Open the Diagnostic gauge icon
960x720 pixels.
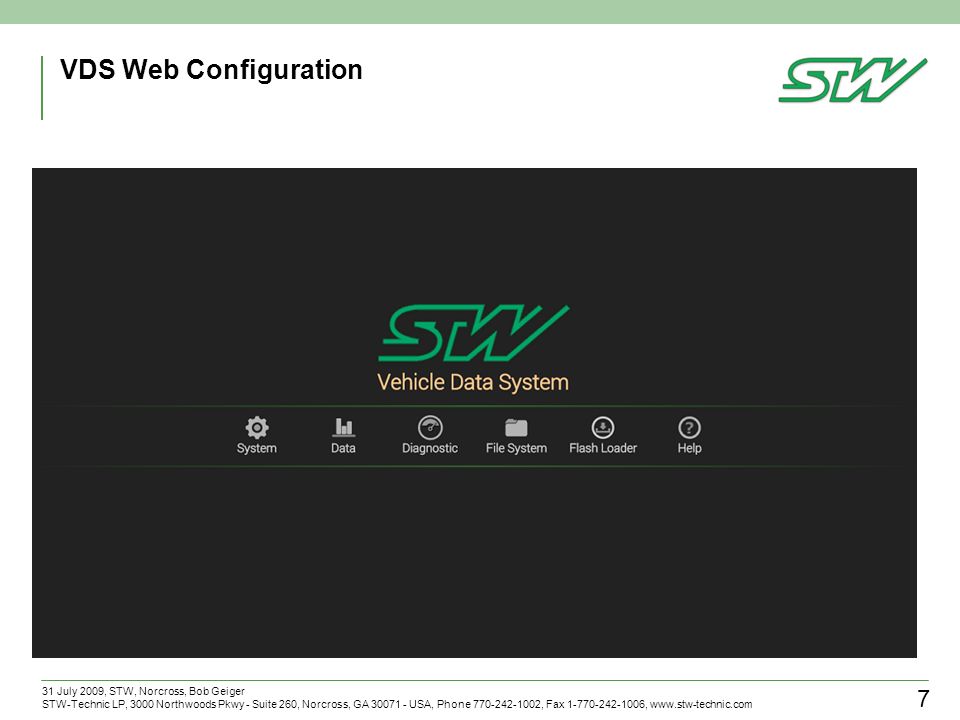click(x=430, y=427)
